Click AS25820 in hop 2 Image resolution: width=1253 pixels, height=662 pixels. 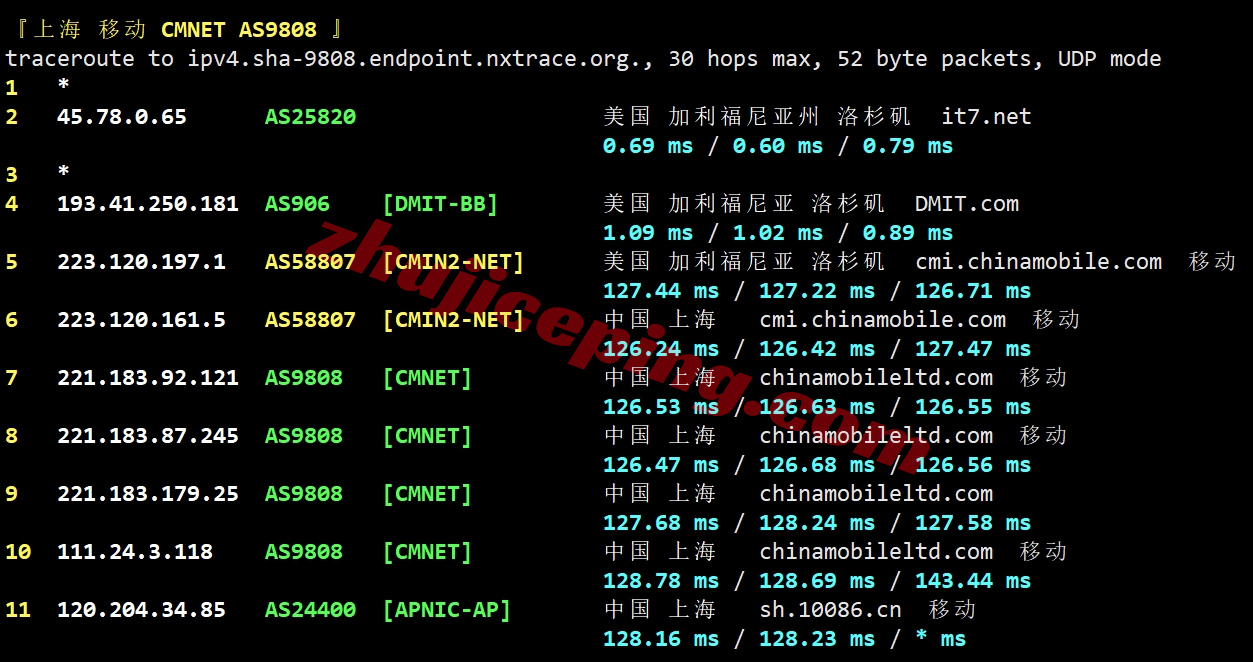coord(310,117)
